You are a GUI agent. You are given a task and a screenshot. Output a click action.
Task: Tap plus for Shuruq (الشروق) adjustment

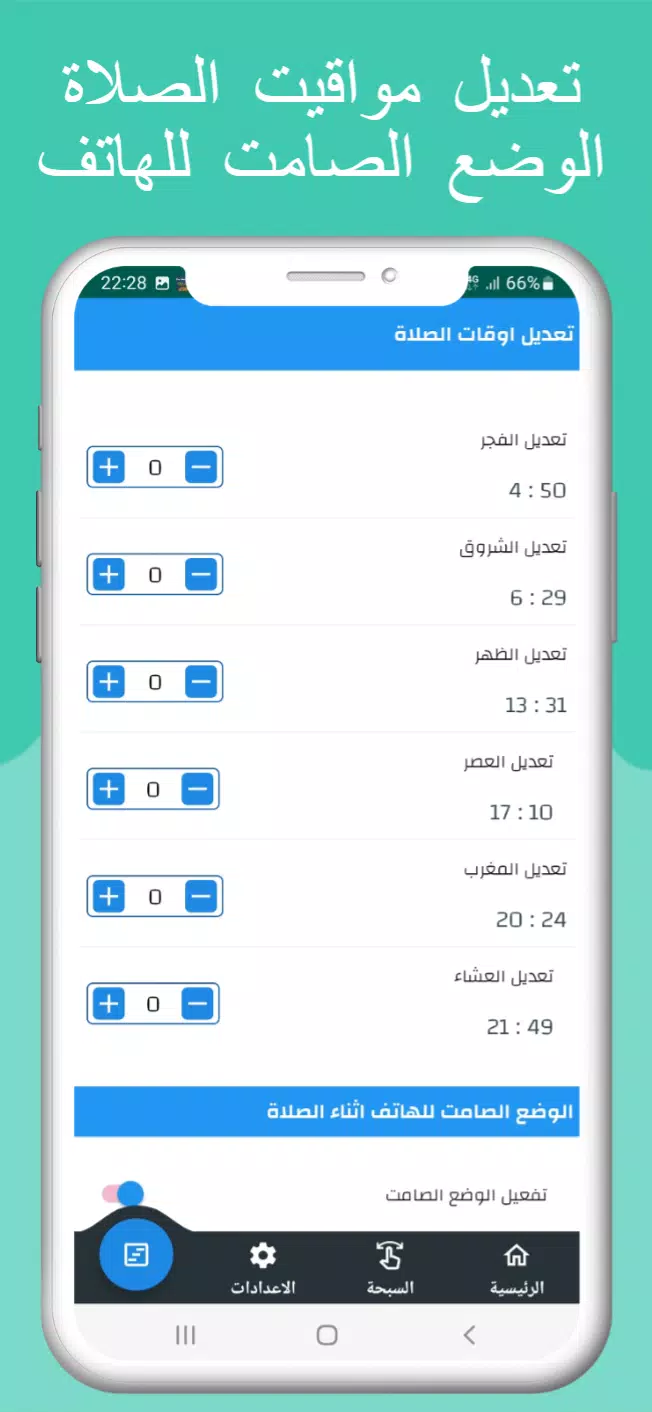[x=109, y=574]
